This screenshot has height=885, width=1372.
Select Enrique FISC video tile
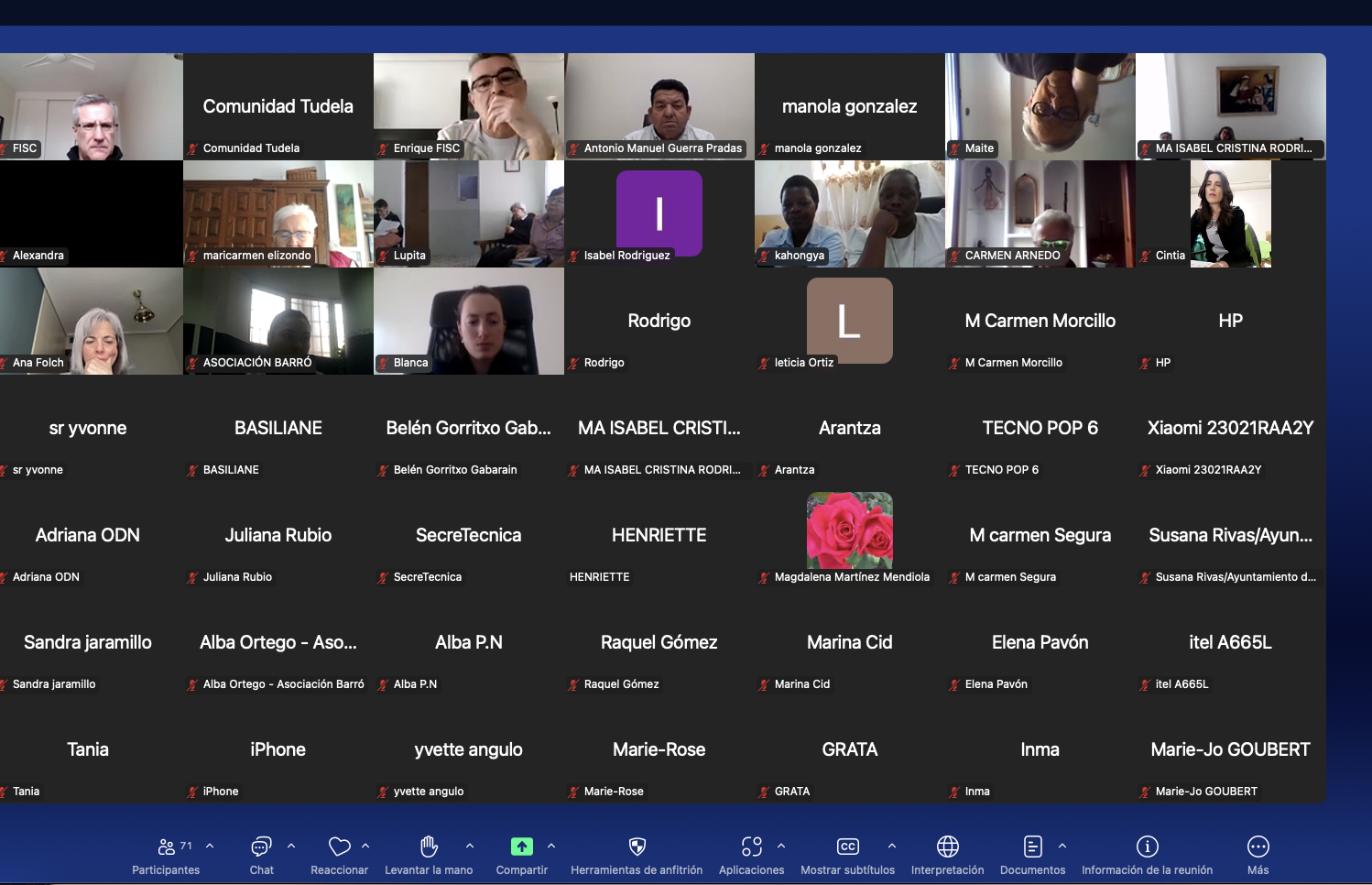tap(469, 105)
